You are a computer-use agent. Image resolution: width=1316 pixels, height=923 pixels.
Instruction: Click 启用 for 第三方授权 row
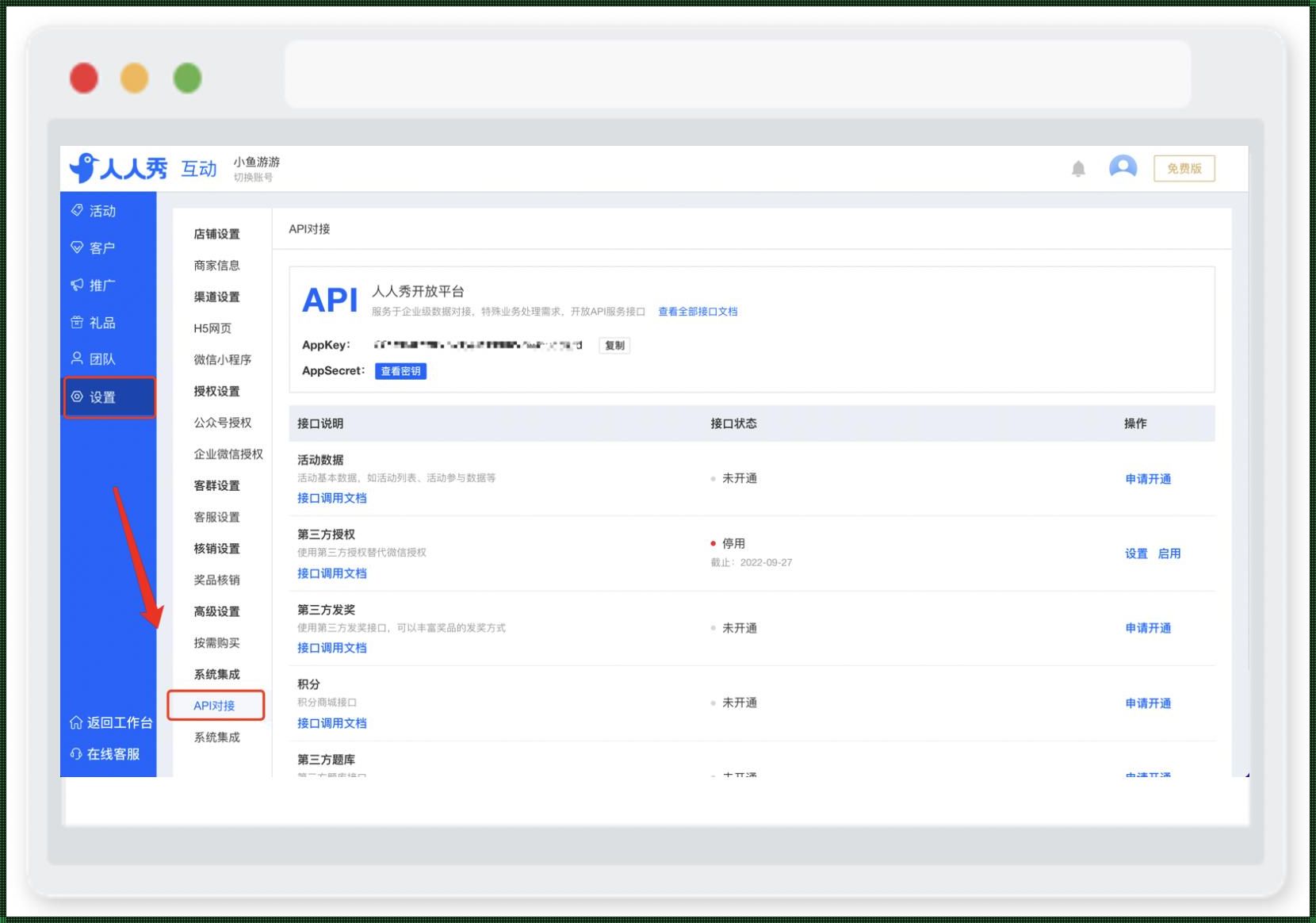(x=1169, y=553)
